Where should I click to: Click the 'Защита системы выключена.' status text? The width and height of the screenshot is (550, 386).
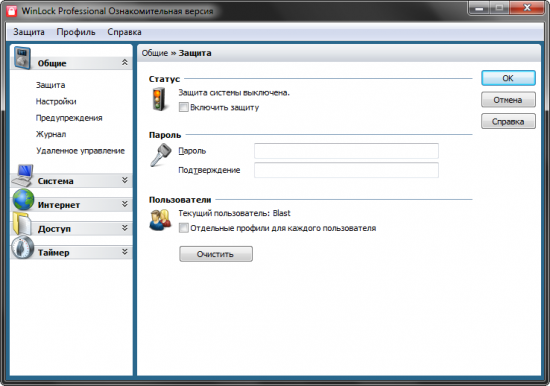click(234, 93)
